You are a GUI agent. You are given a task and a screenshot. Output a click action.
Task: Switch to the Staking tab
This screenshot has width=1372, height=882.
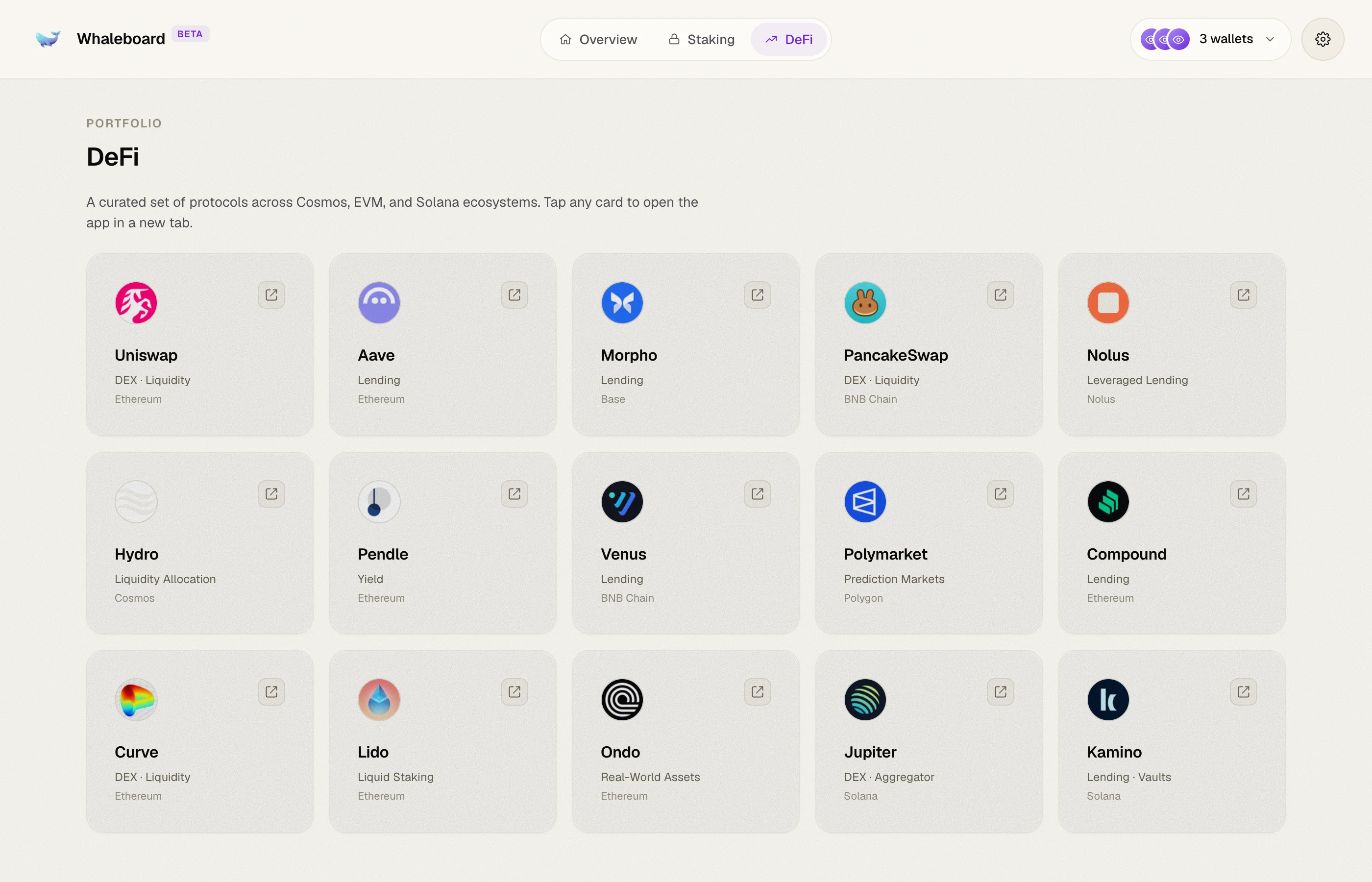[702, 40]
